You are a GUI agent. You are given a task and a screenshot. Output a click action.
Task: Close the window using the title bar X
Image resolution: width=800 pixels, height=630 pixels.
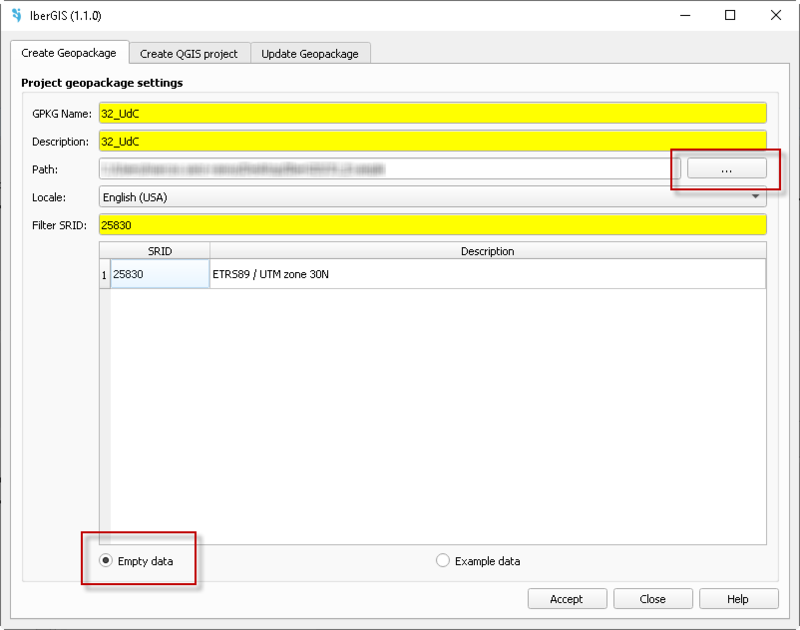pyautogui.click(x=776, y=16)
